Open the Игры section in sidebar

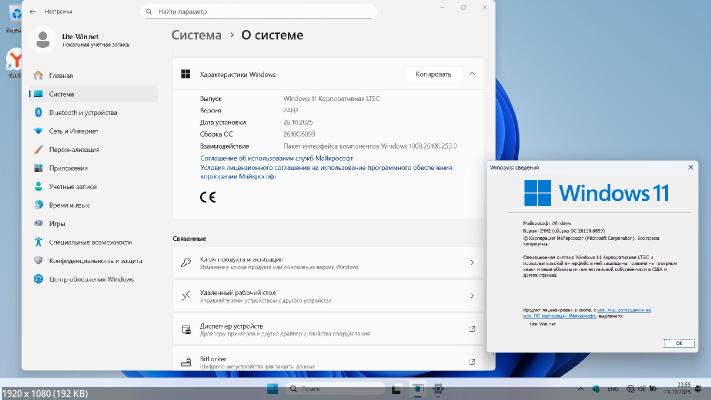39,223
